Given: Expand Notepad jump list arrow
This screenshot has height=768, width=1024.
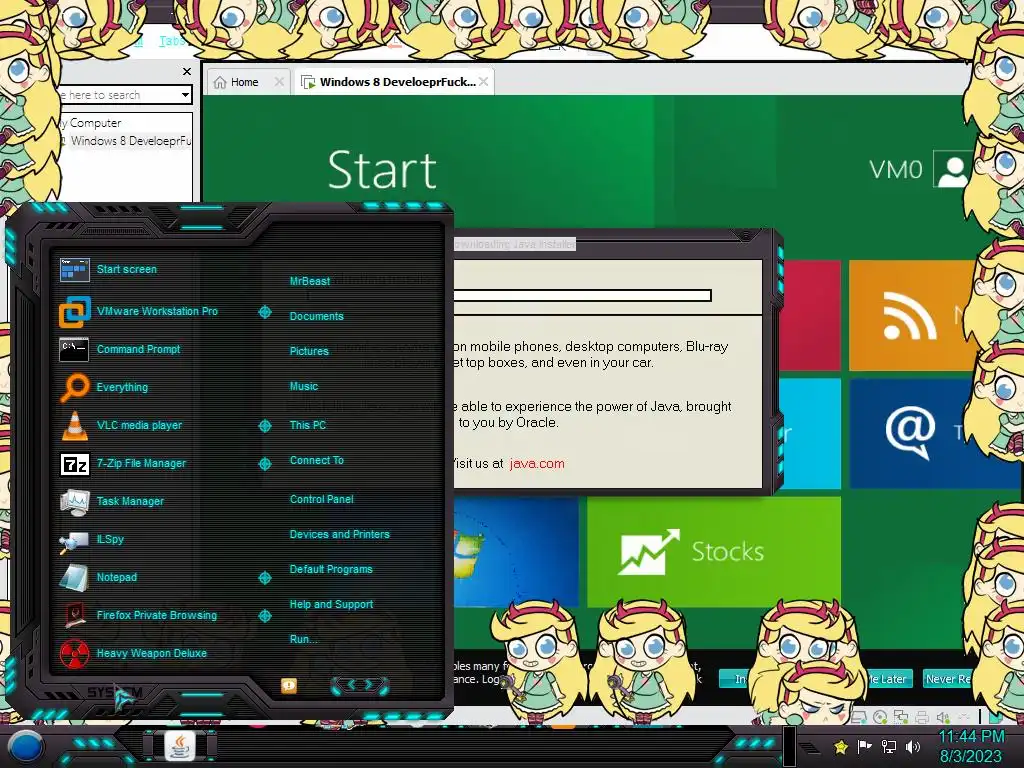Looking at the screenshot, I should (x=264, y=578).
